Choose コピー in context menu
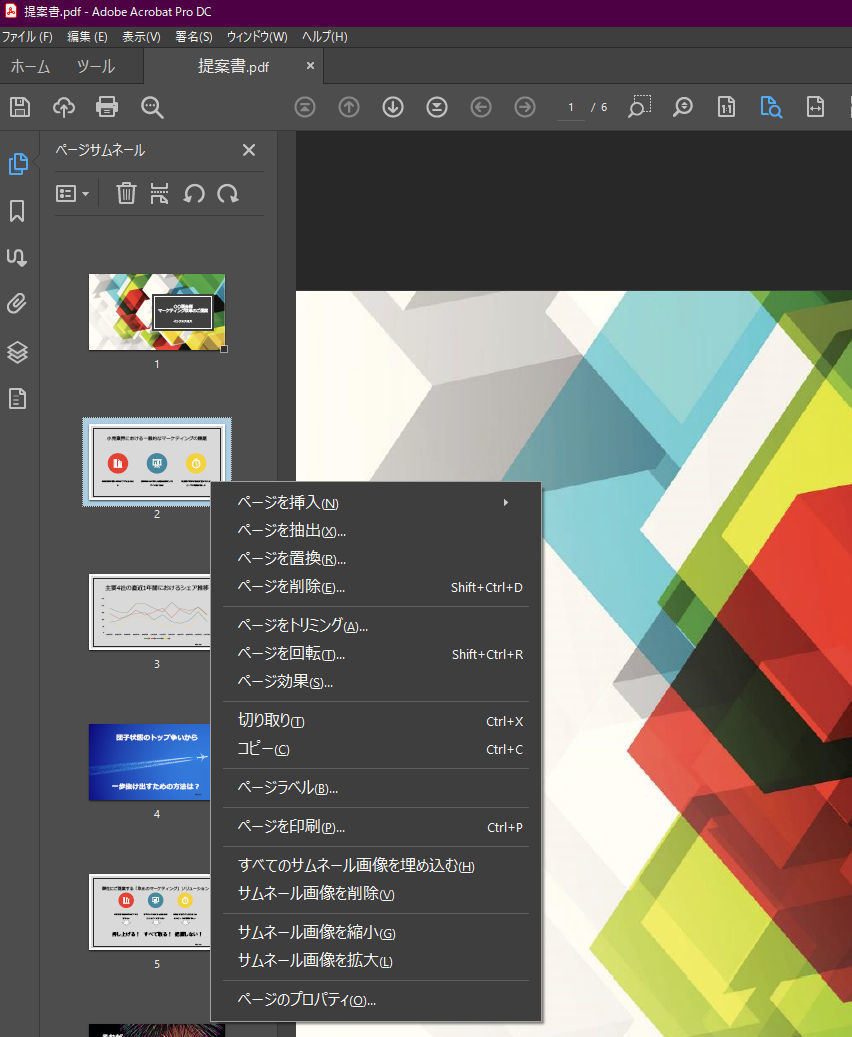This screenshot has width=852, height=1037. [376, 749]
